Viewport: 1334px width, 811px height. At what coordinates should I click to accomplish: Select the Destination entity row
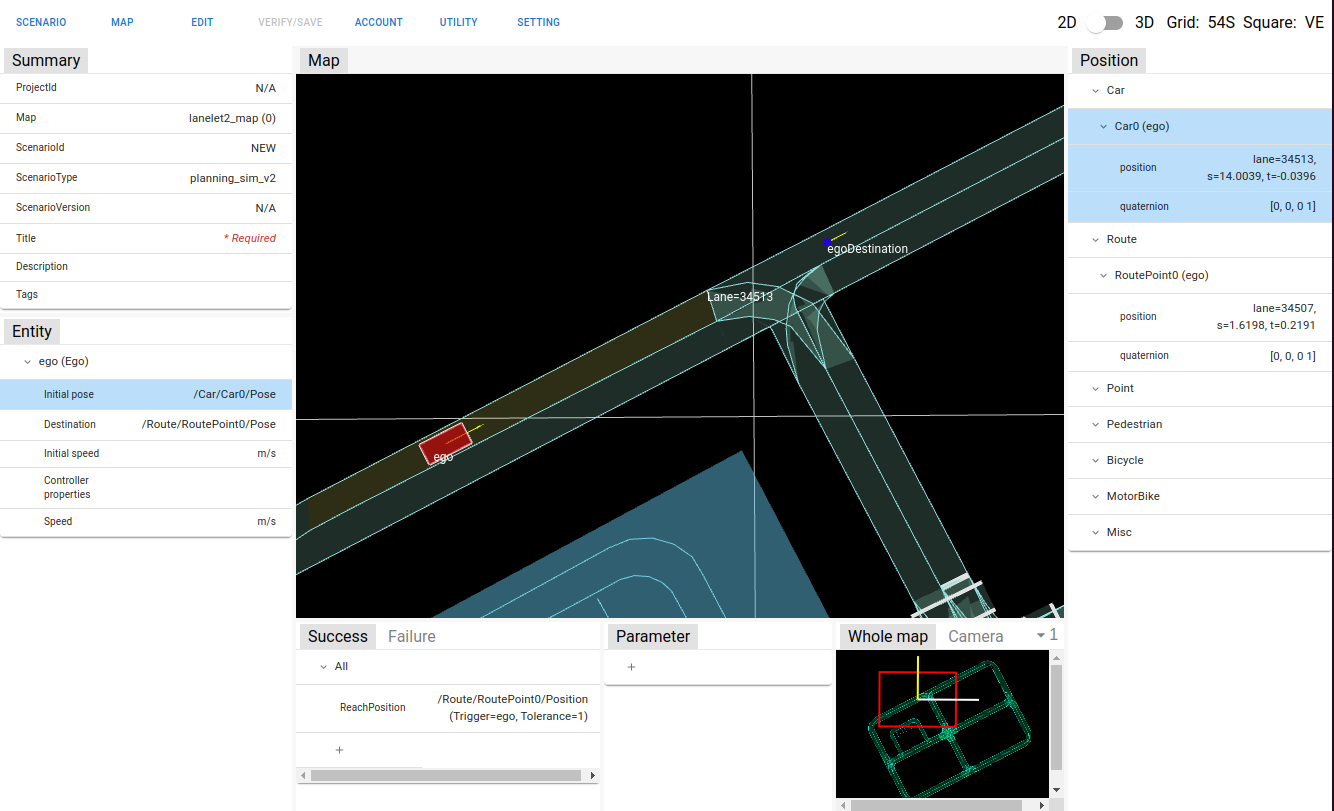click(146, 424)
